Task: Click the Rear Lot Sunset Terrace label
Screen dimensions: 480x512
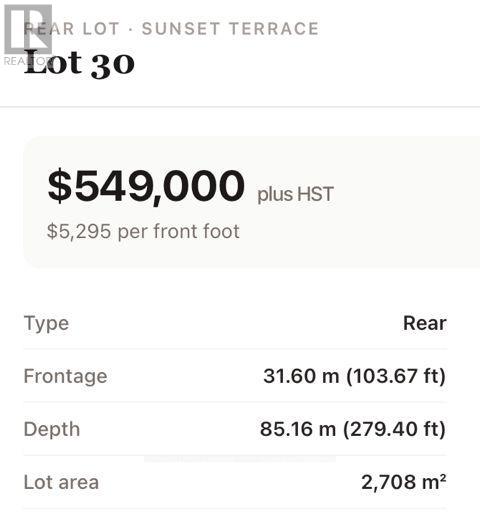Action: click(171, 29)
